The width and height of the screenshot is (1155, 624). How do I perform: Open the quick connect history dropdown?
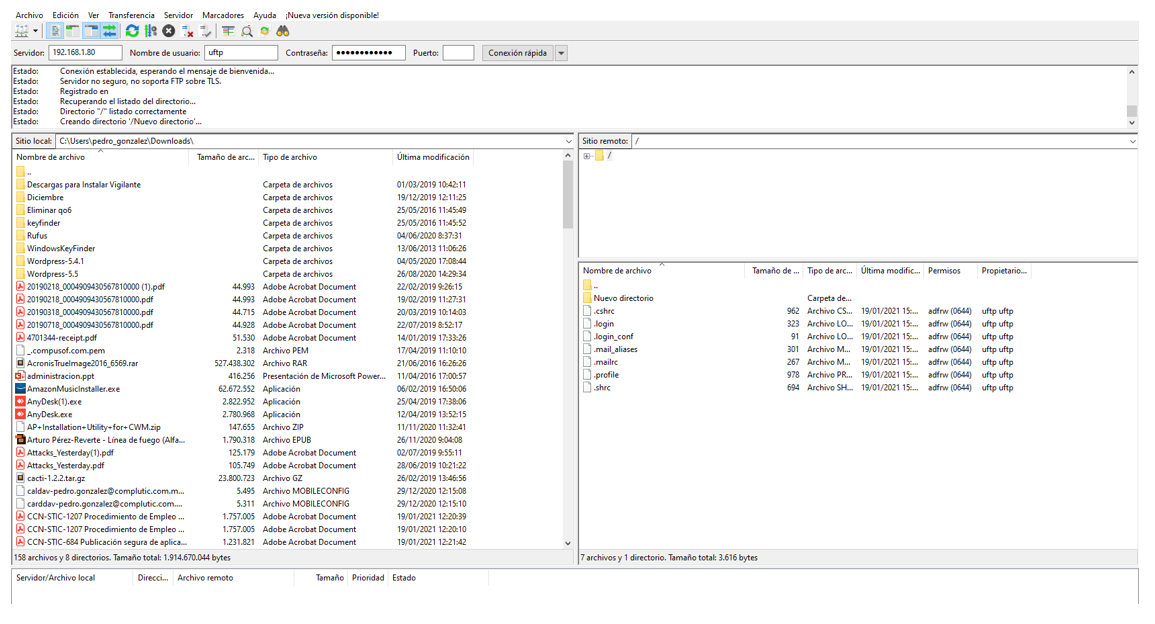(561, 53)
